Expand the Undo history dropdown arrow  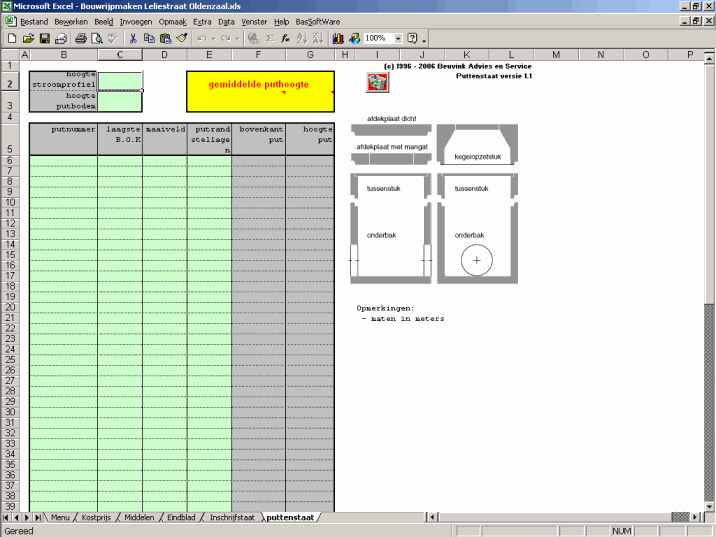click(x=214, y=38)
